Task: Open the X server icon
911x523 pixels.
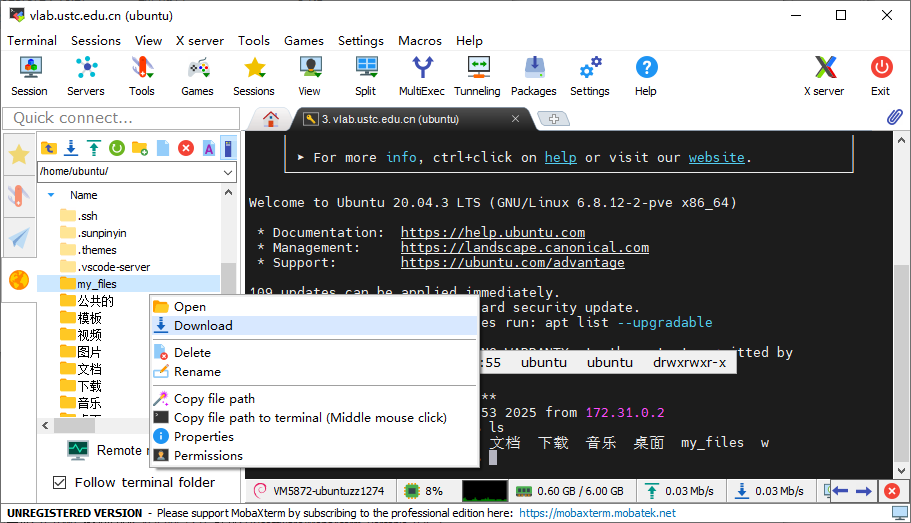Action: pyautogui.click(x=824, y=76)
